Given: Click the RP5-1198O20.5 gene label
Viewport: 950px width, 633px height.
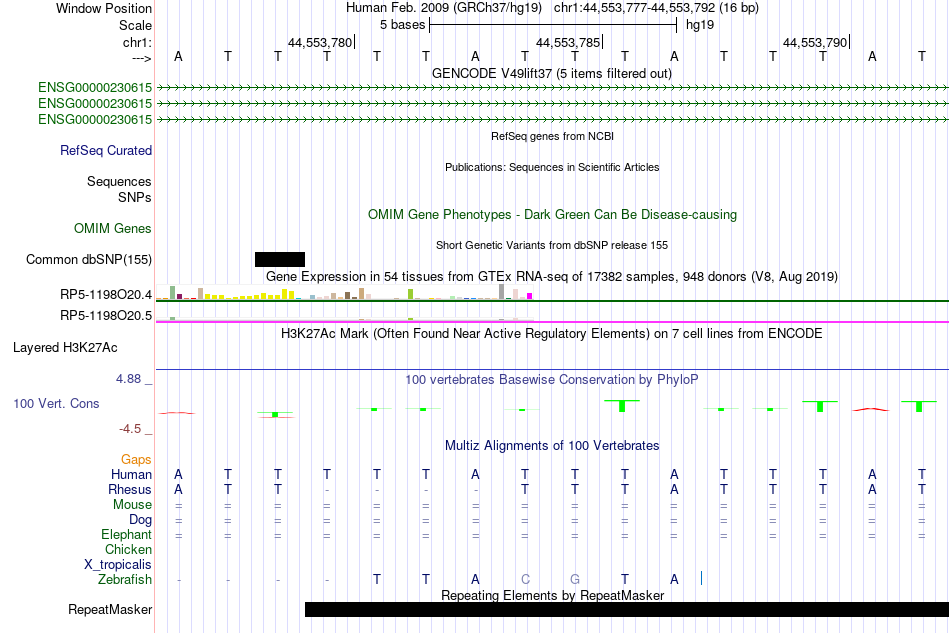Looking at the screenshot, I should pyautogui.click(x=106, y=316).
